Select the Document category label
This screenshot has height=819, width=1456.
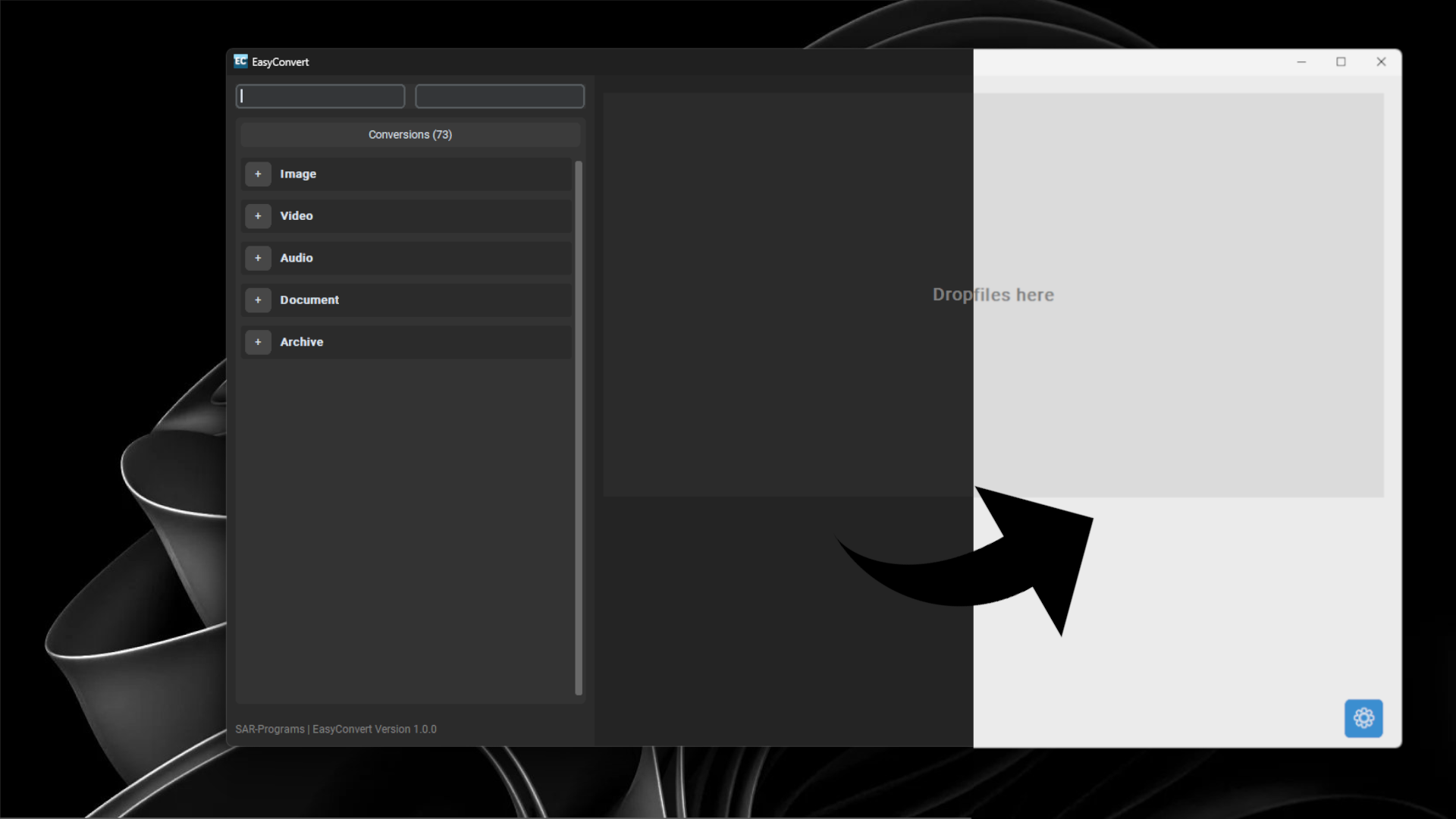309,300
